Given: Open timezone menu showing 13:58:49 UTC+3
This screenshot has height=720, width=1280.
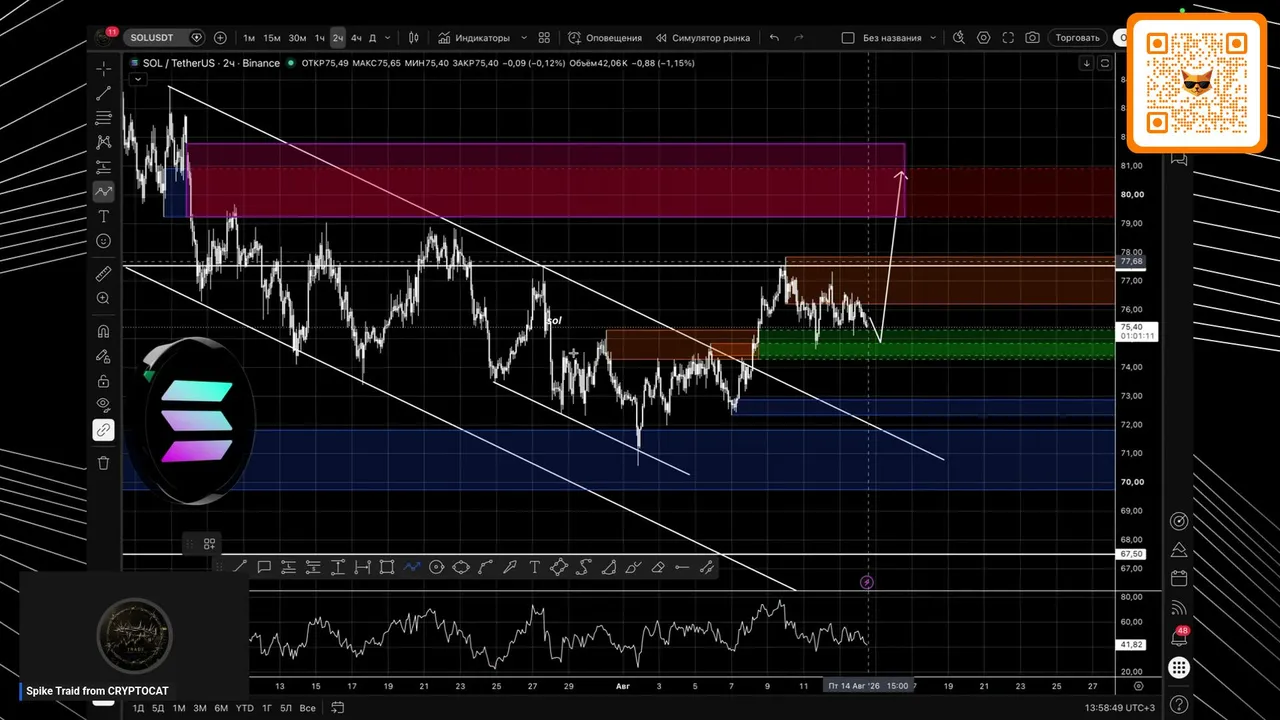Looking at the screenshot, I should [1120, 708].
